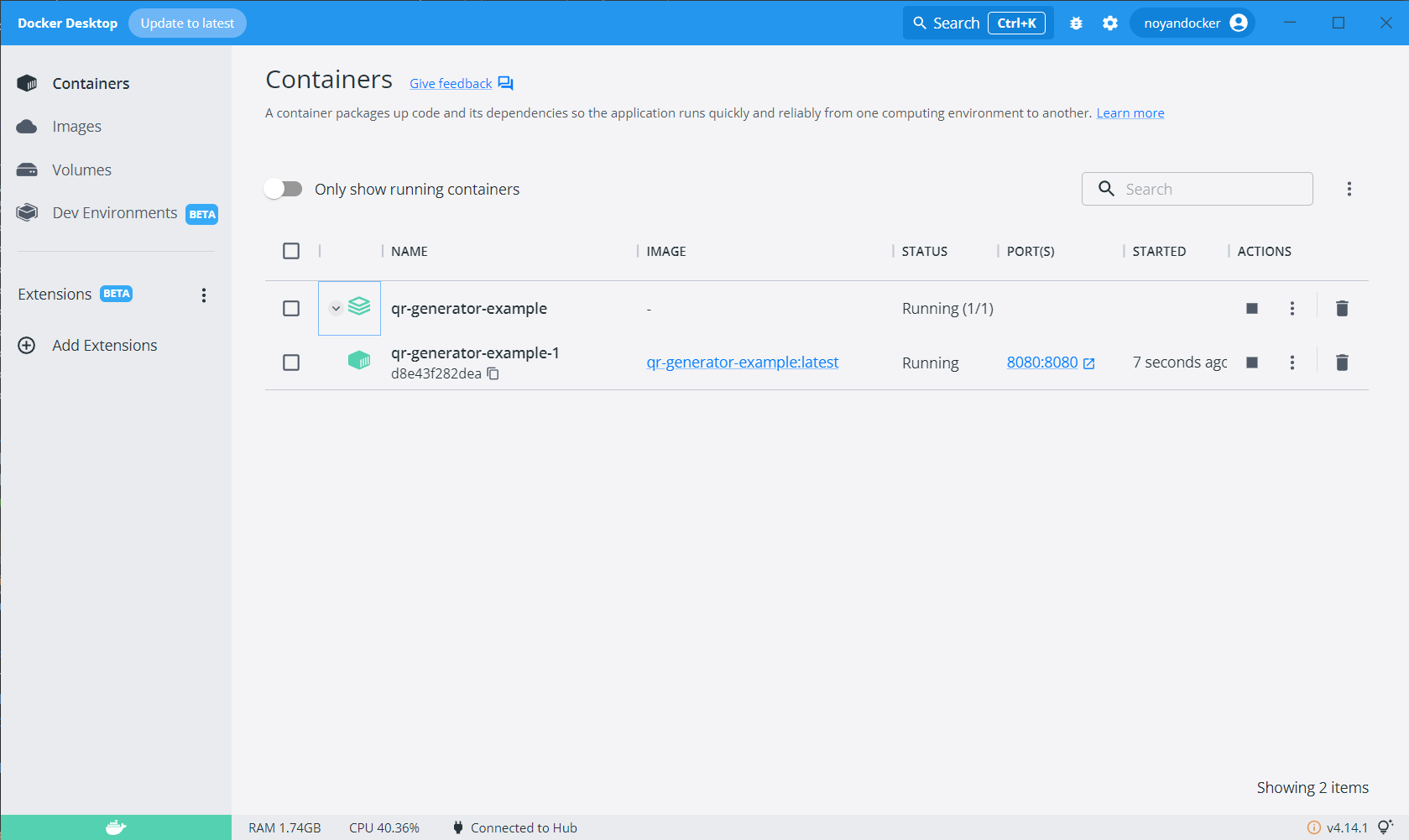Sort by the NAME column header
The height and width of the screenshot is (840, 1409).
tap(410, 251)
